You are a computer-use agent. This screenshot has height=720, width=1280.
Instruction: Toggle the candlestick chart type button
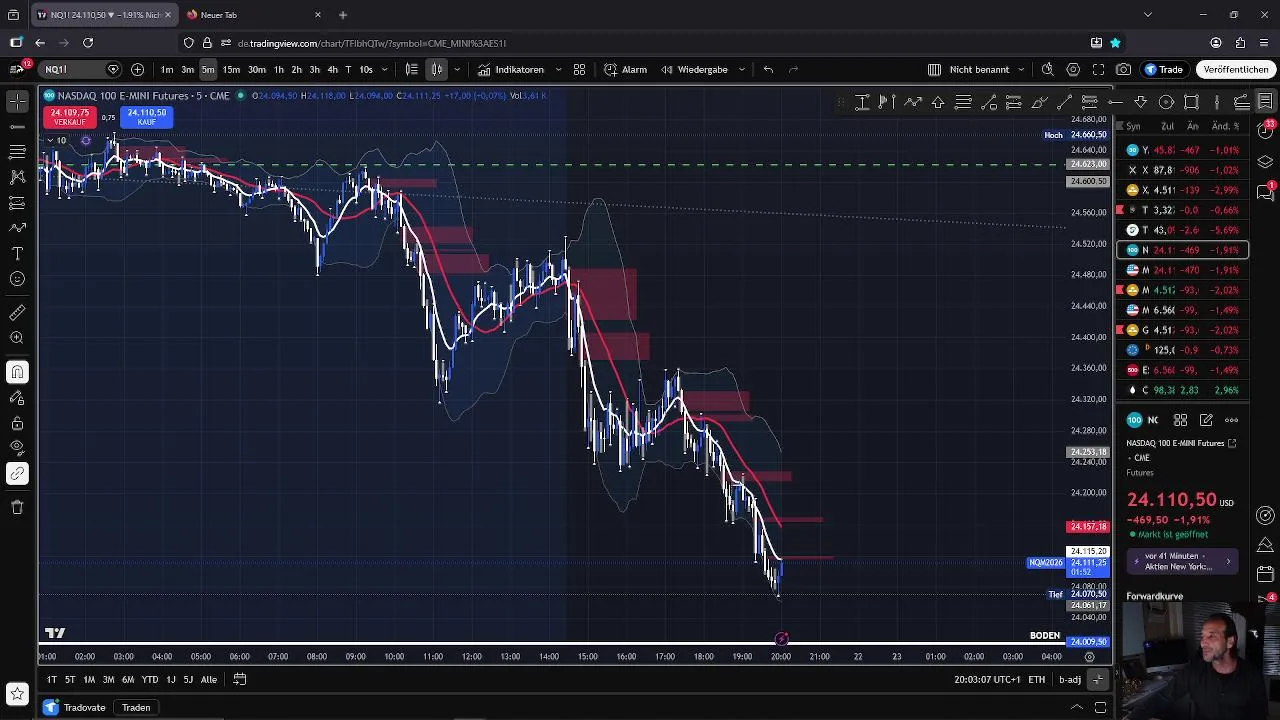437,69
